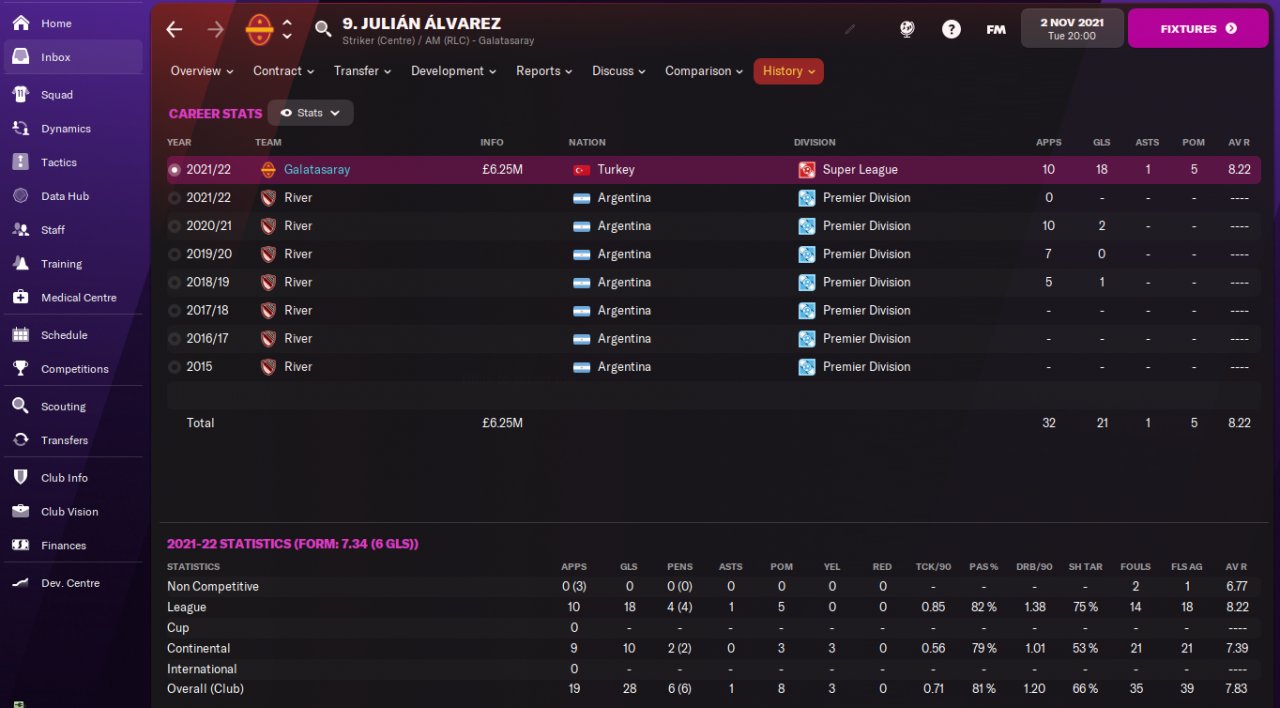This screenshot has height=708, width=1280.
Task: Open the Home sidebar icon
Action: (x=20, y=23)
